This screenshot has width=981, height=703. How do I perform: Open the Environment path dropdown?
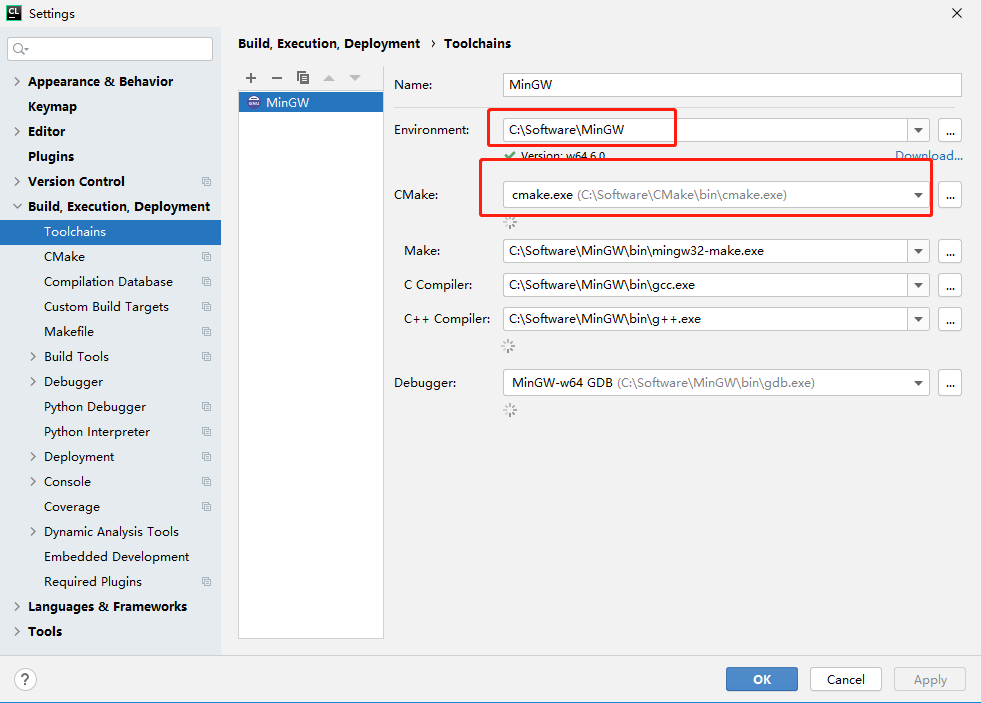point(918,130)
